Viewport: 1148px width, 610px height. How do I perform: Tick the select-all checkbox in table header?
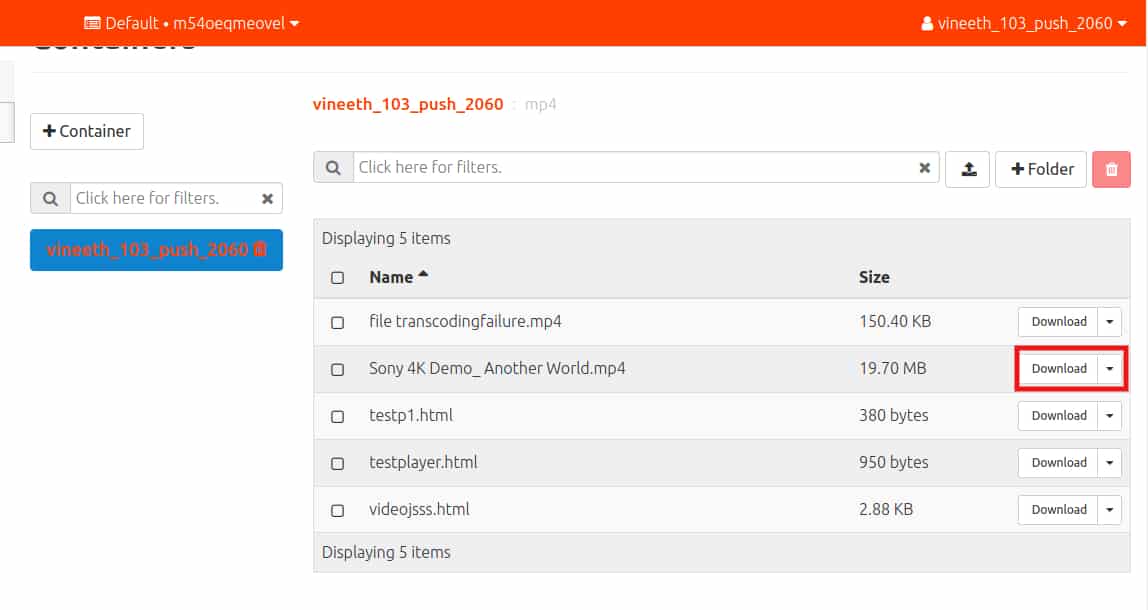pos(337,278)
